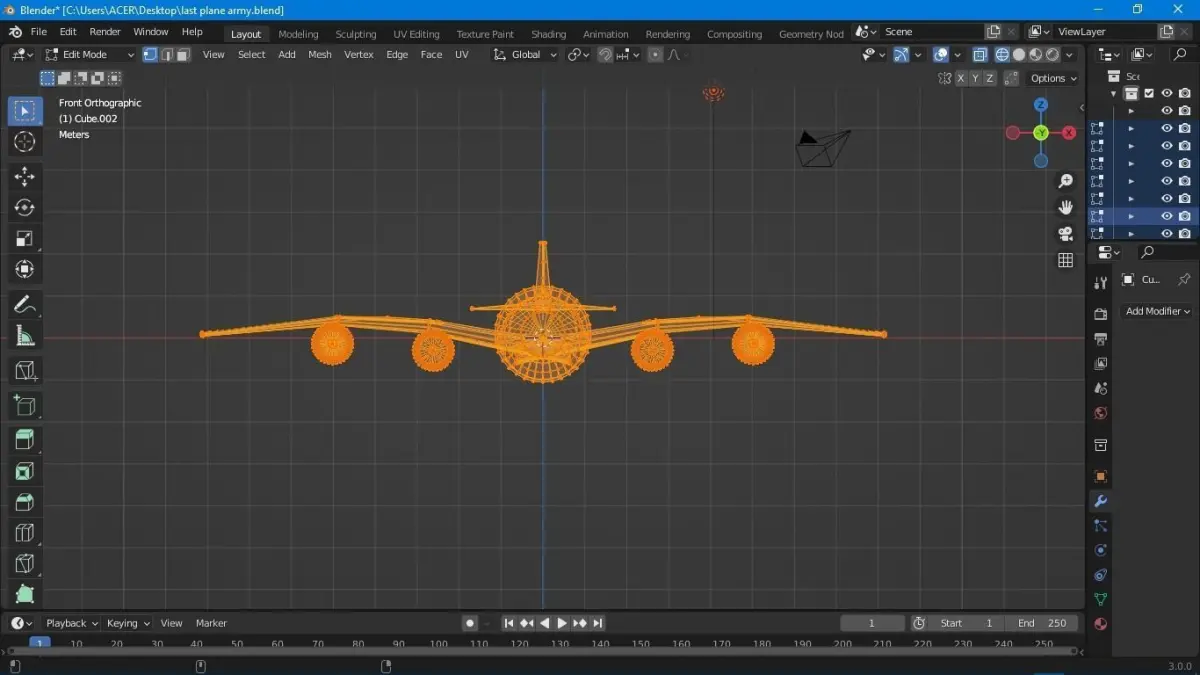
Task: Open the Vertex menu
Action: [359, 54]
